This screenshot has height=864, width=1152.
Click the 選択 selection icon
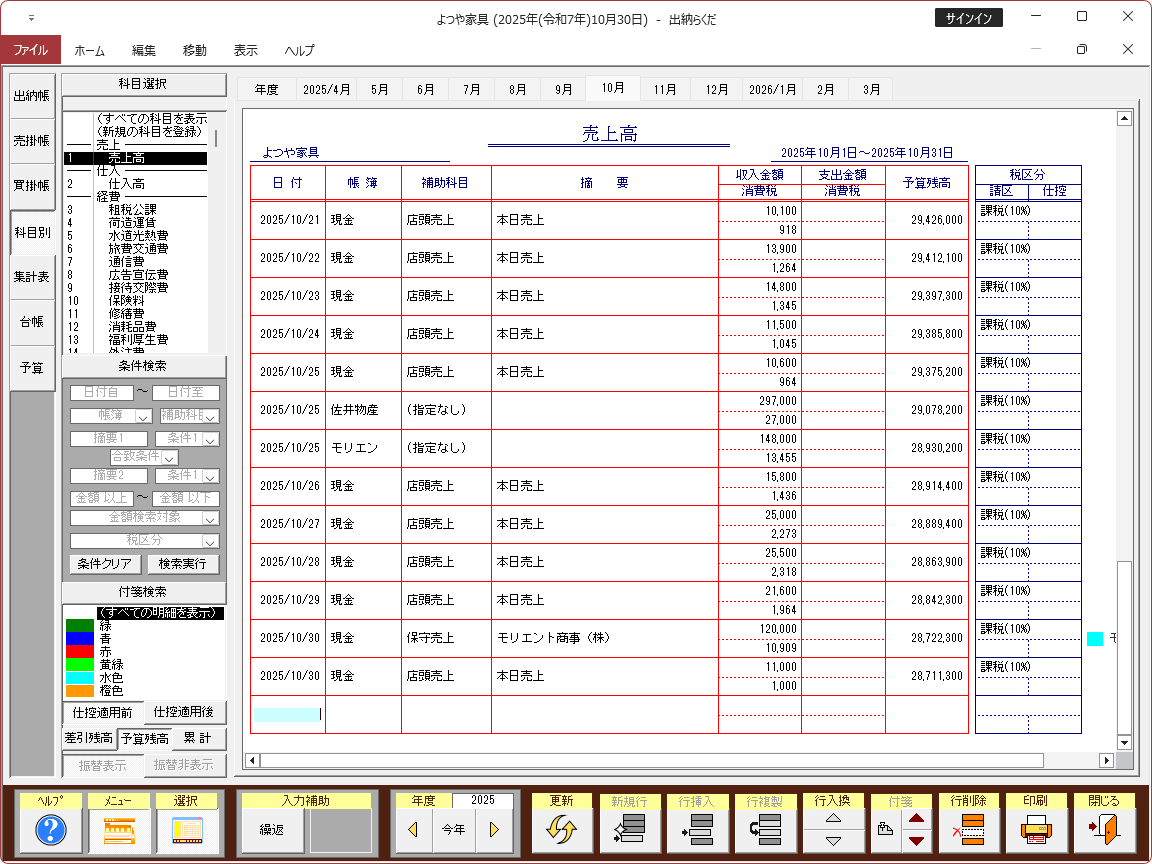[x=187, y=830]
